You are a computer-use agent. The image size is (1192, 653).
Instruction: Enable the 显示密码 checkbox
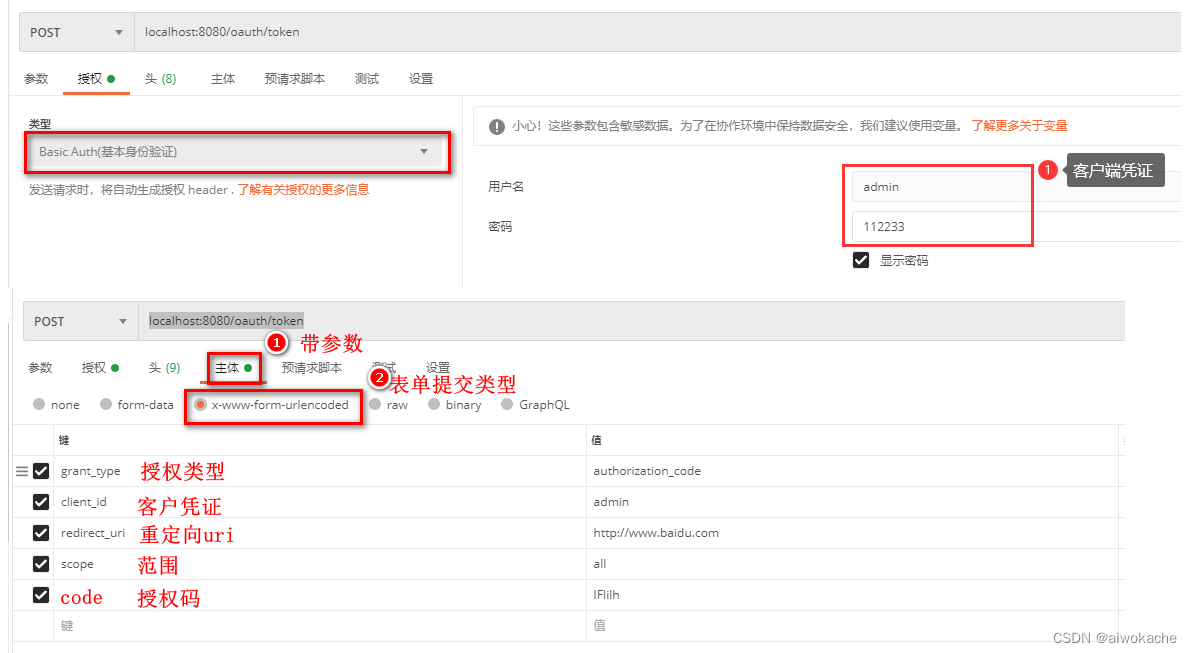pyautogui.click(x=861, y=260)
